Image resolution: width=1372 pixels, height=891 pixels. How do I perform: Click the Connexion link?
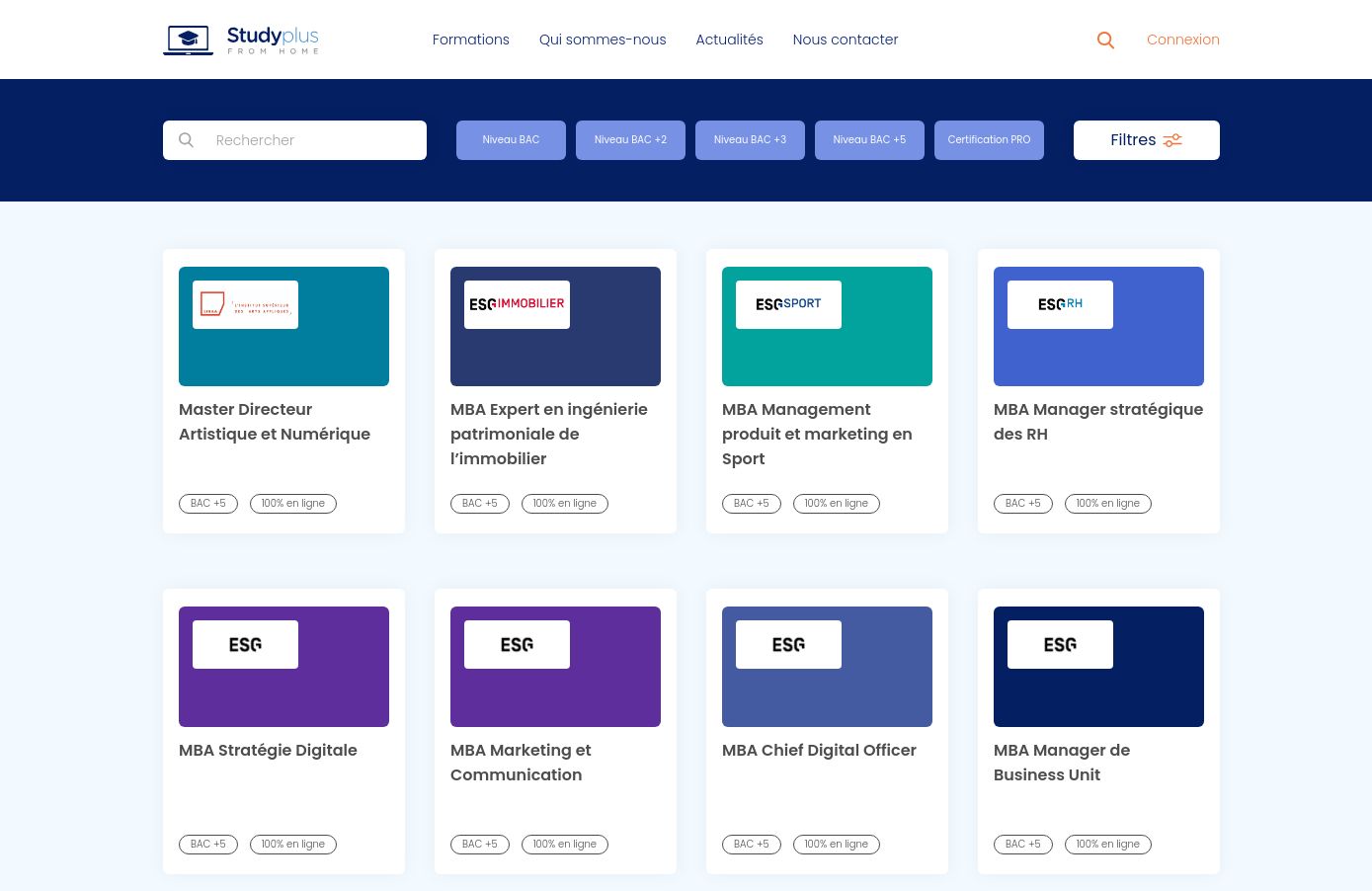point(1182,40)
